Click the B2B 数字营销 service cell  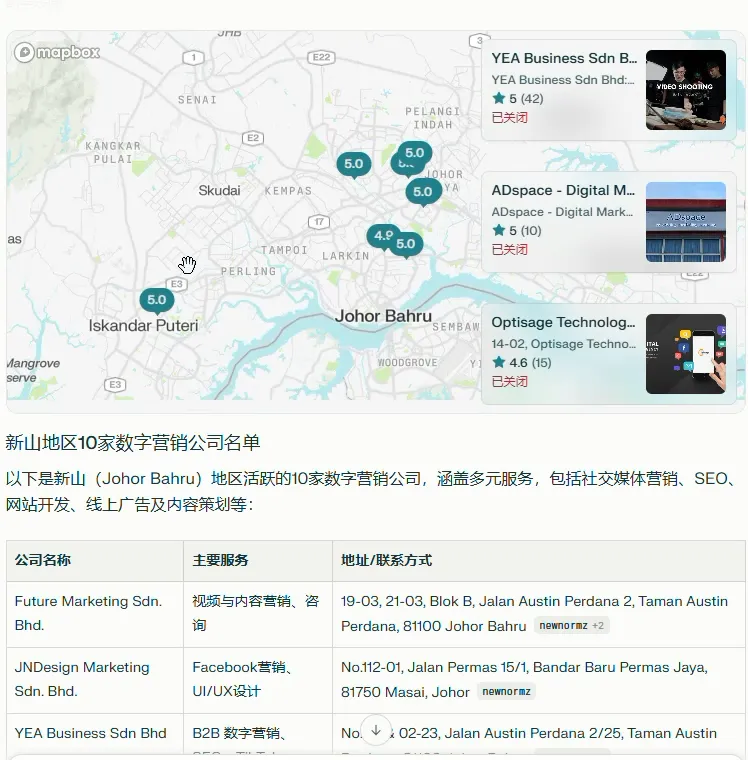tap(258, 733)
